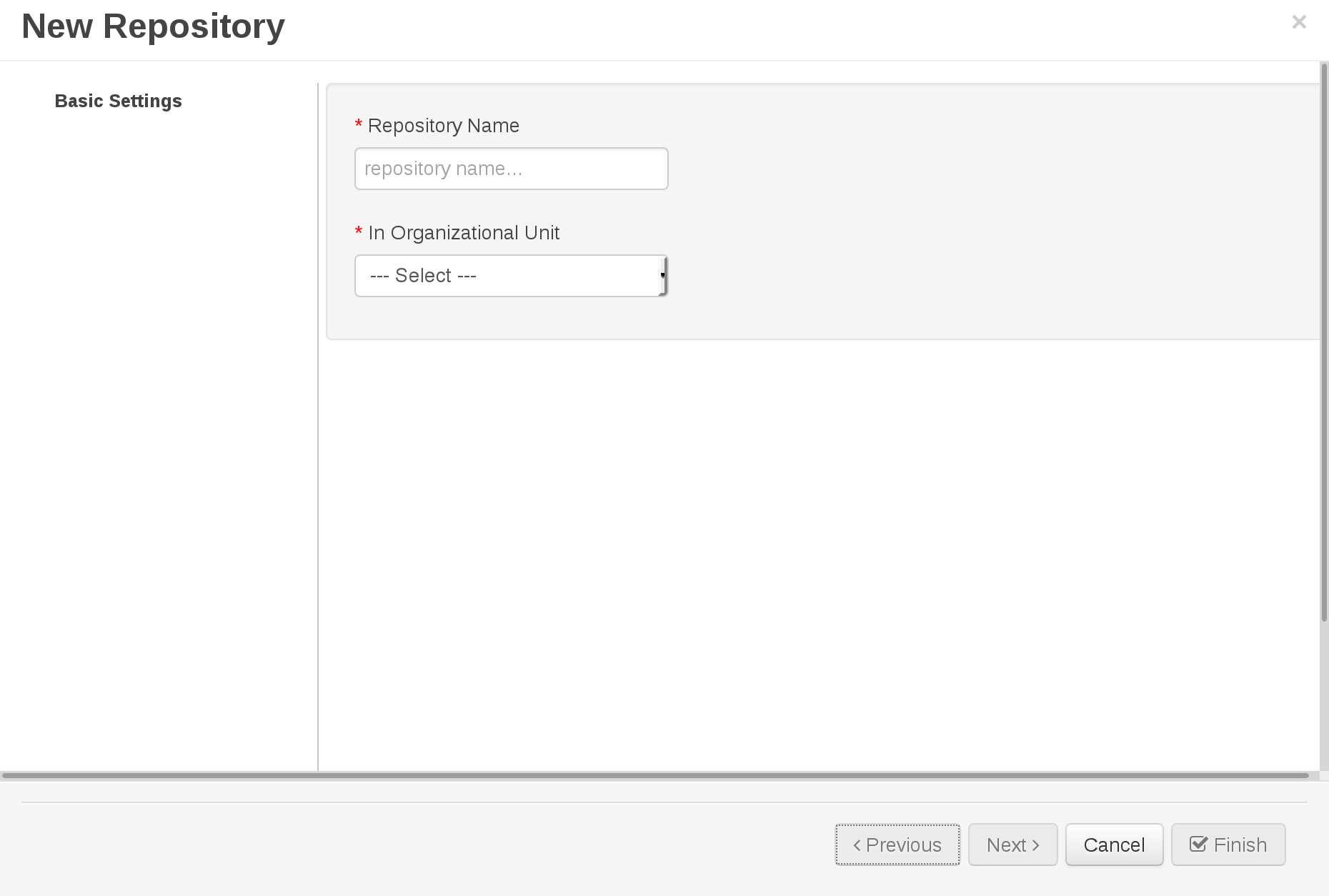Click the vertical scrollbar of the dialog
This screenshot has width=1329, height=896.
click(1324, 343)
